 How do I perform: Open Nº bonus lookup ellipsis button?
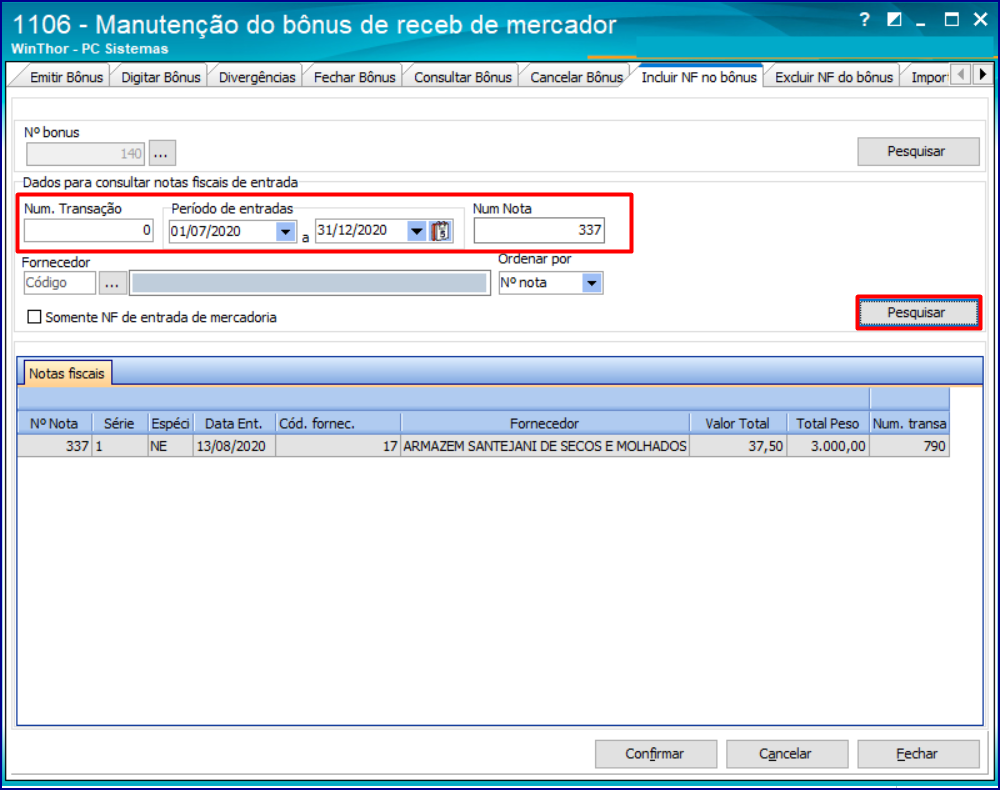click(162, 154)
